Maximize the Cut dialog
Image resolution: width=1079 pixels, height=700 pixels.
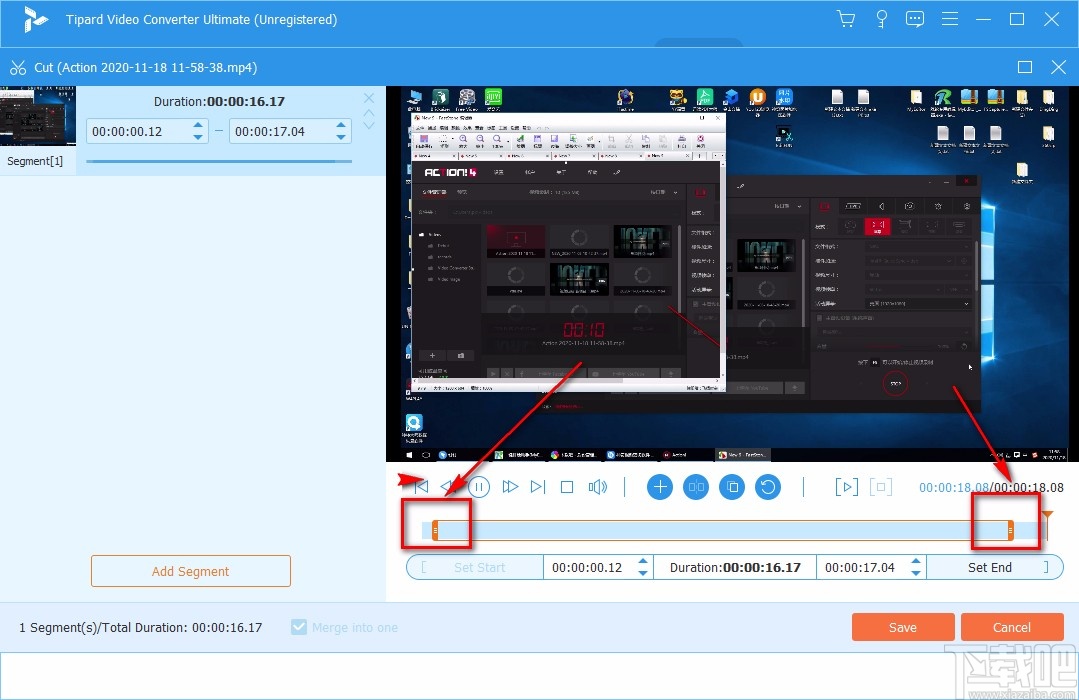click(x=1025, y=67)
